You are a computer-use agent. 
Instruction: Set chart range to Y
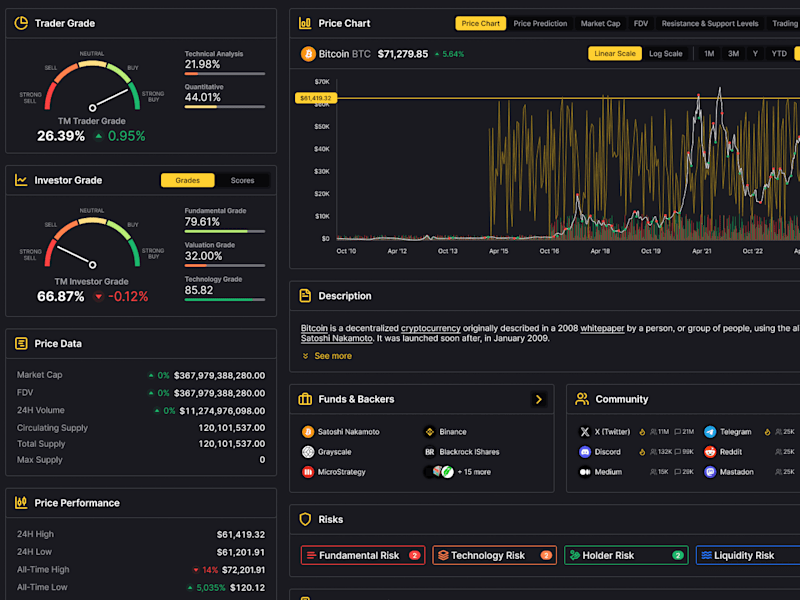click(x=755, y=54)
